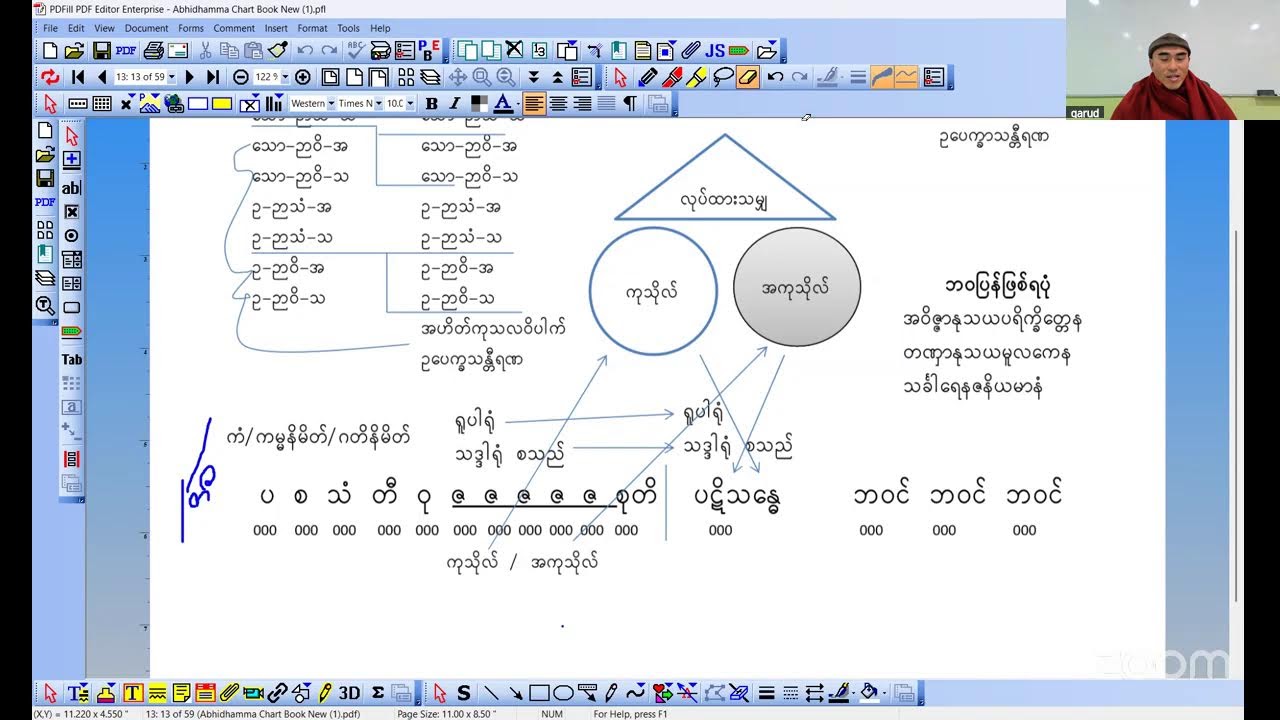This screenshot has width=1280, height=720.
Task: Select the Arrow line tool in bottom toolbar
Action: (x=515, y=693)
